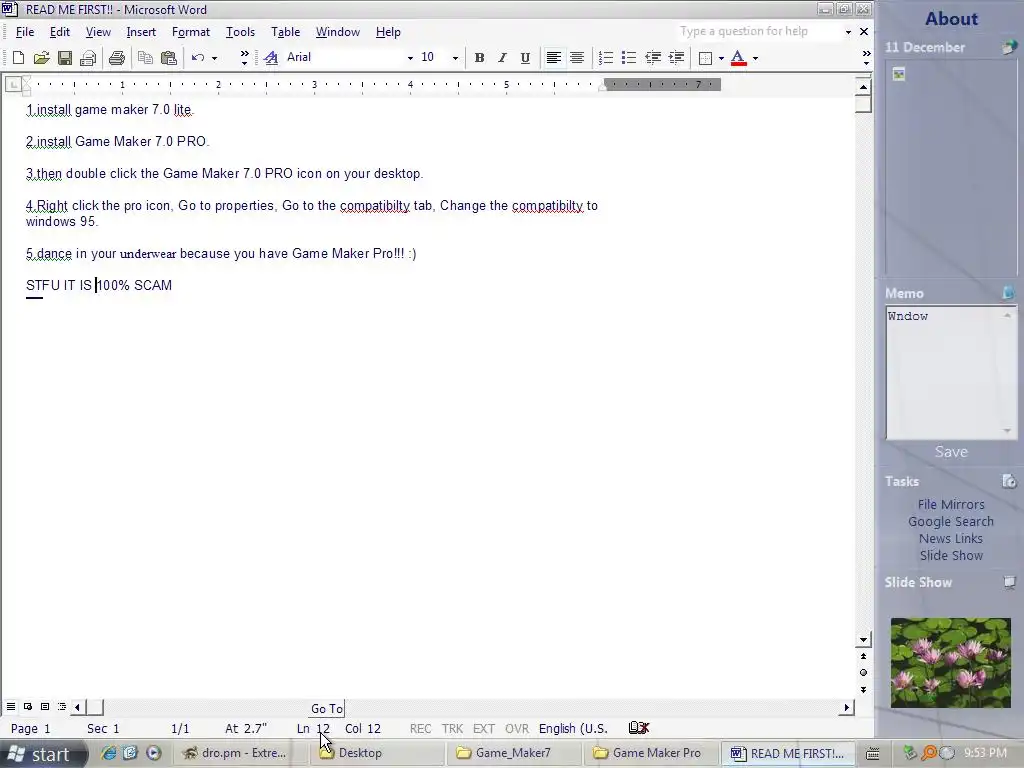Switch to Print Layout view icon

point(45,707)
